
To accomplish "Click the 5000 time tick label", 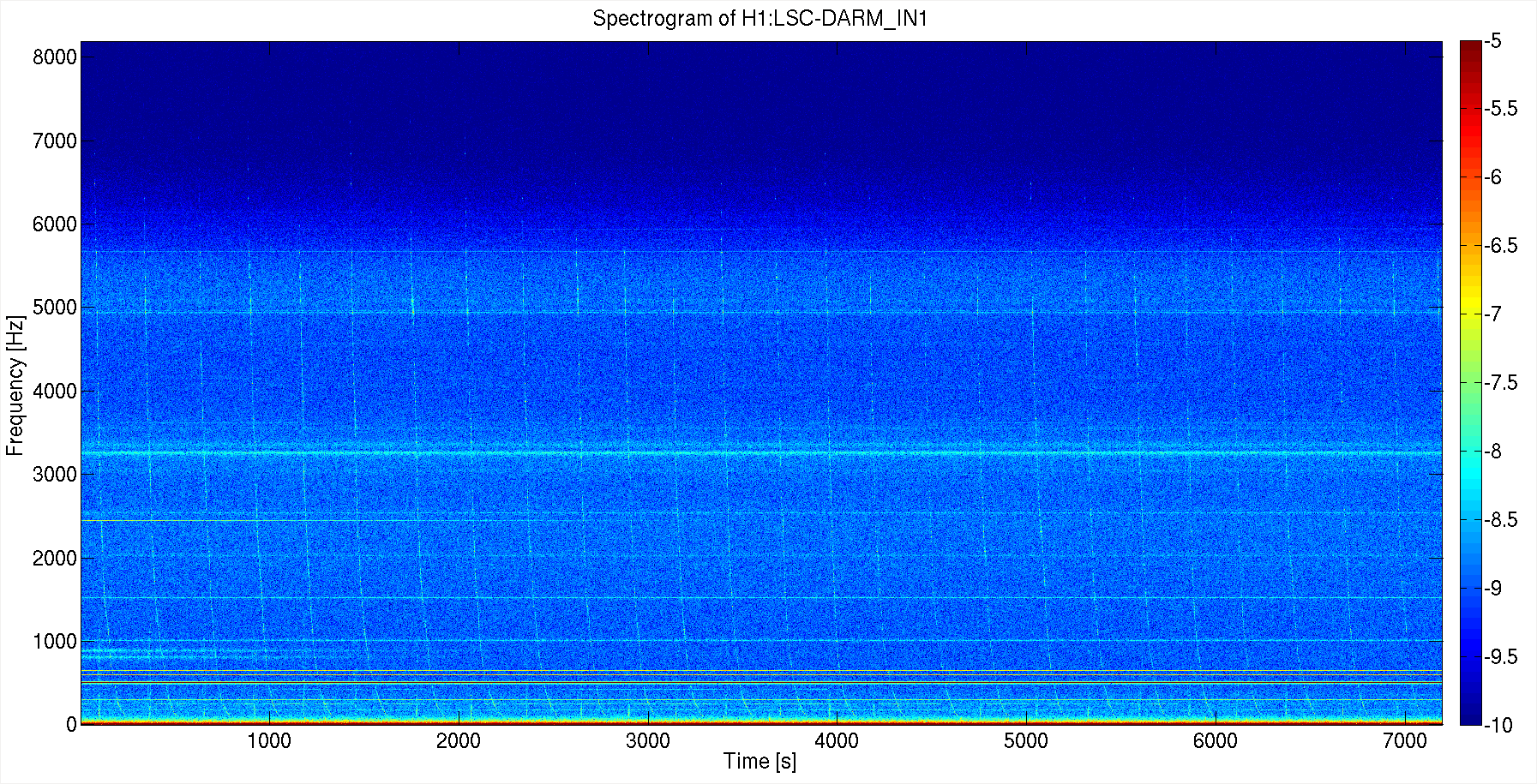I will 1026,741.
